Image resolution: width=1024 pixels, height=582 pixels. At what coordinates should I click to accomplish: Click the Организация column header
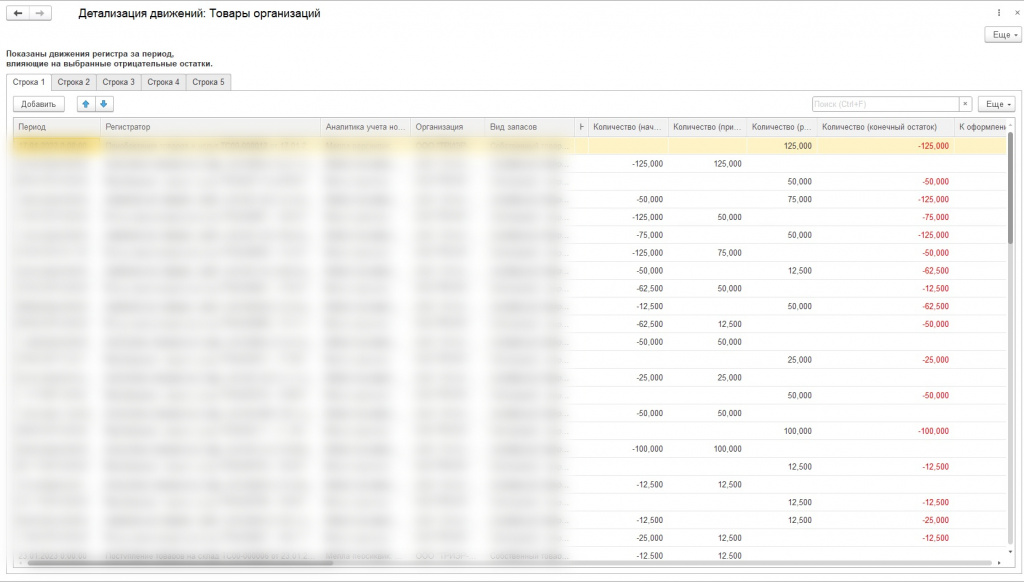[447, 127]
